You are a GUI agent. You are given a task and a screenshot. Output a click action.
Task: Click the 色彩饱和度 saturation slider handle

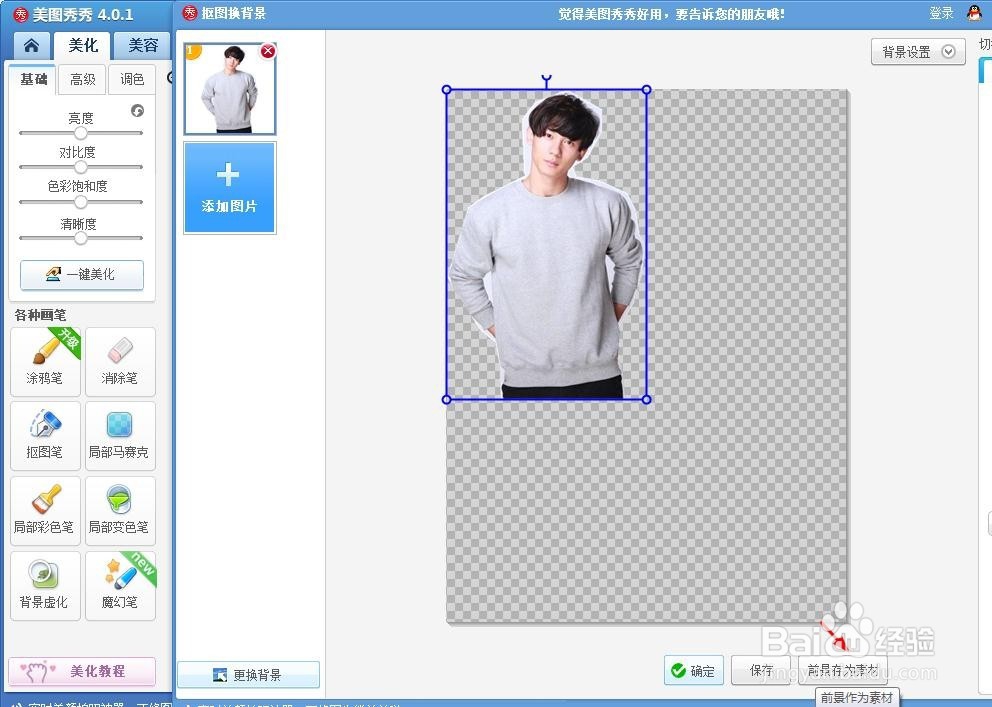pos(80,202)
